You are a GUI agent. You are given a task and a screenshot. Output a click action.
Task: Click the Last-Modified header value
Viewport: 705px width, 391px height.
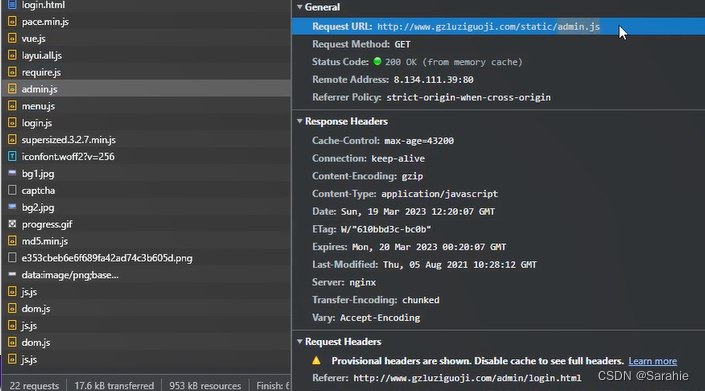coord(460,265)
